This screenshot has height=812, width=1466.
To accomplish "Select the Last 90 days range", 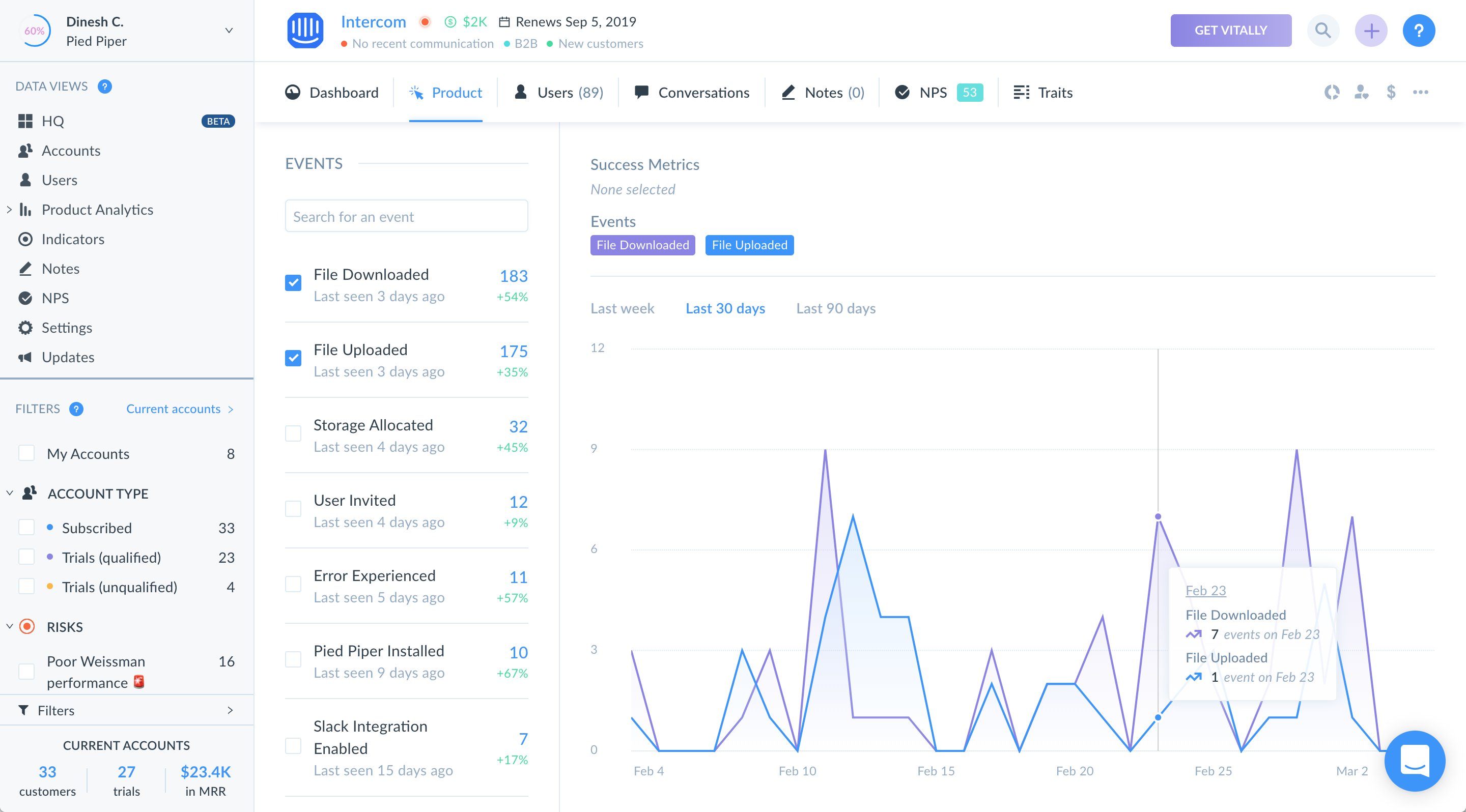I will [835, 308].
